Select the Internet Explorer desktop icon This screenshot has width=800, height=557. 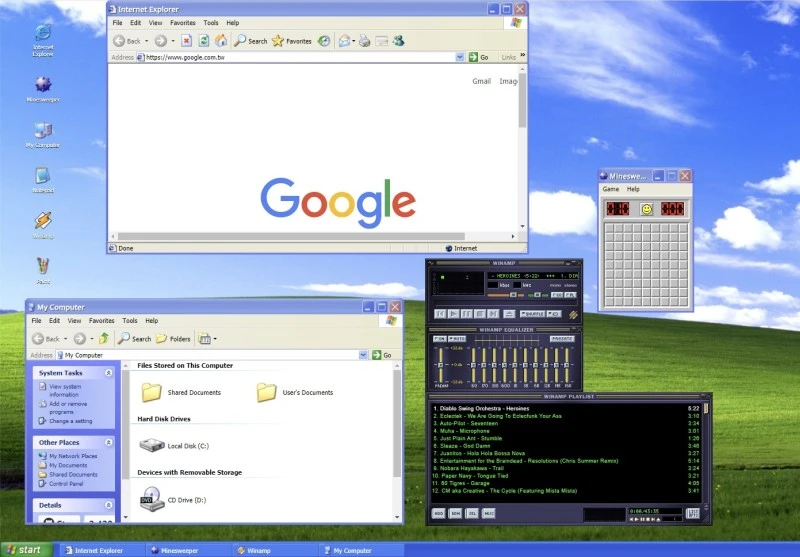(43, 40)
